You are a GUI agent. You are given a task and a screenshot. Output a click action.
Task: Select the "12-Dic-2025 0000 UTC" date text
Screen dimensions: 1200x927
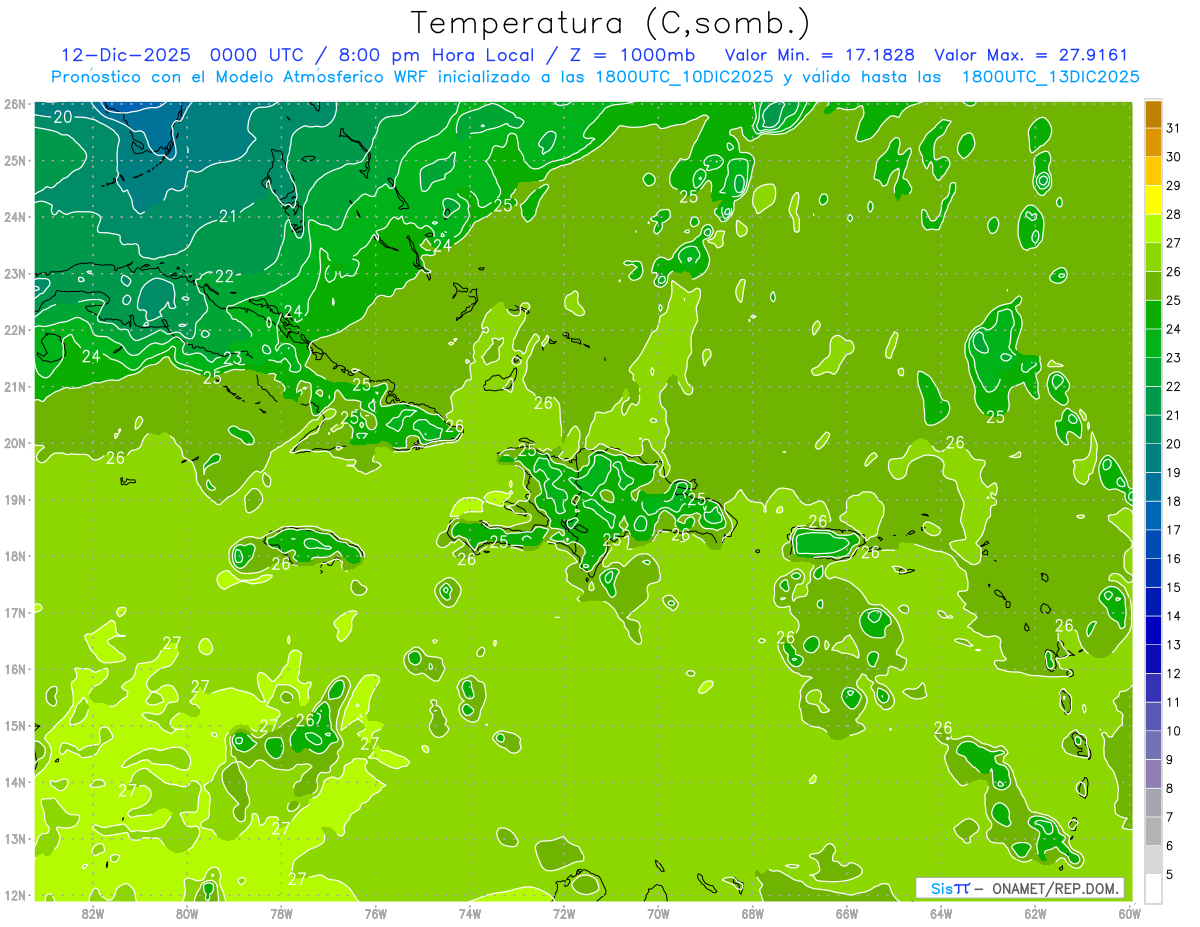(x=183, y=55)
